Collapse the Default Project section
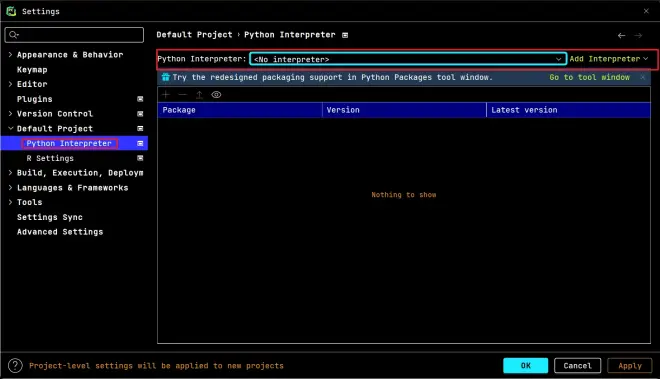This screenshot has width=660, height=379. tap(11, 128)
